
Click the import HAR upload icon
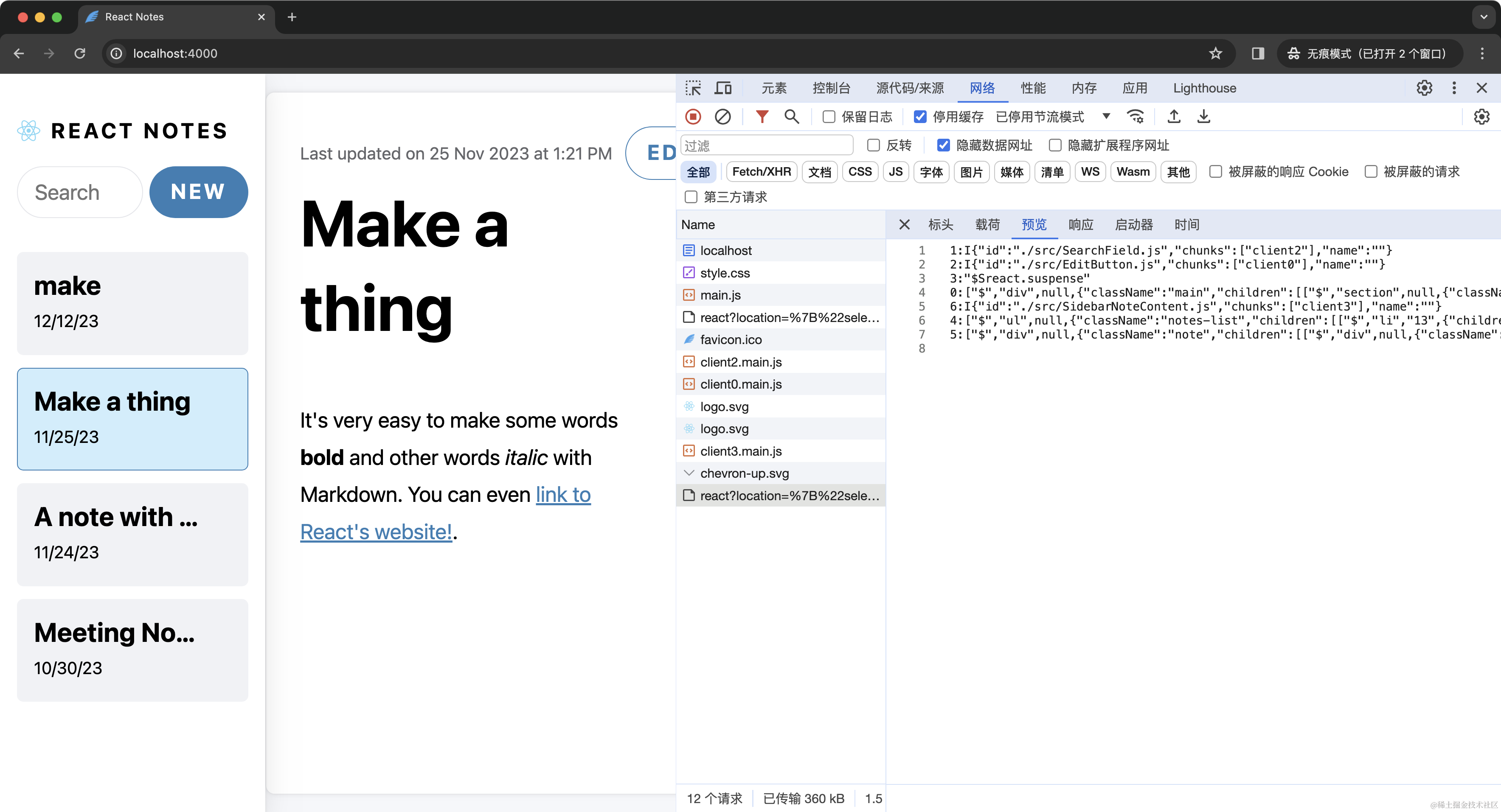(x=1174, y=117)
